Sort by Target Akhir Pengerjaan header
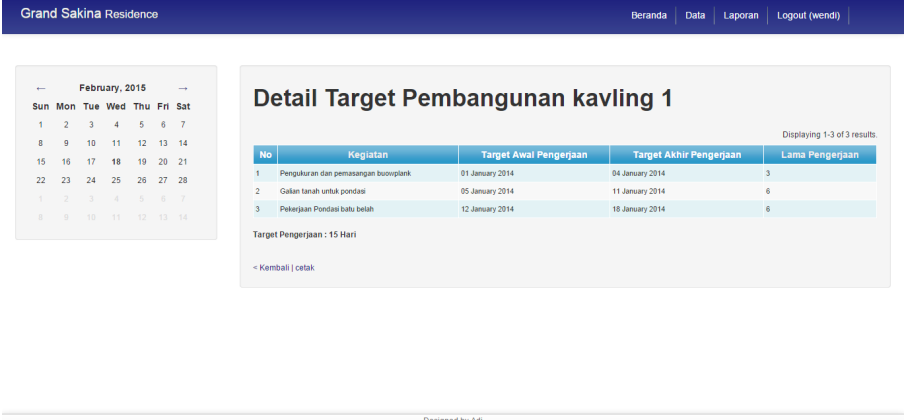The width and height of the screenshot is (907, 420). (686, 155)
